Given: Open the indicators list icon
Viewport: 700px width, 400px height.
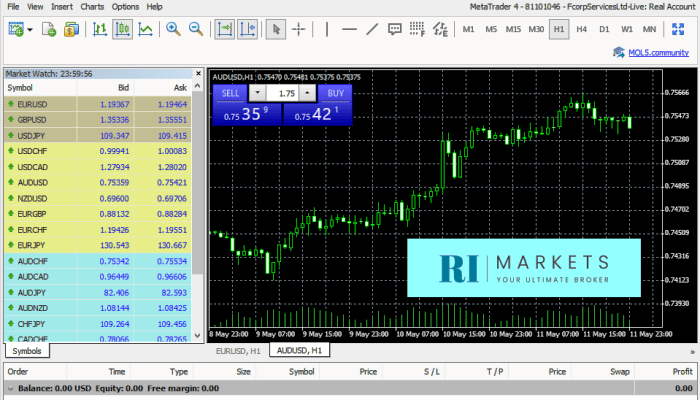Looking at the screenshot, I should pos(440,29).
